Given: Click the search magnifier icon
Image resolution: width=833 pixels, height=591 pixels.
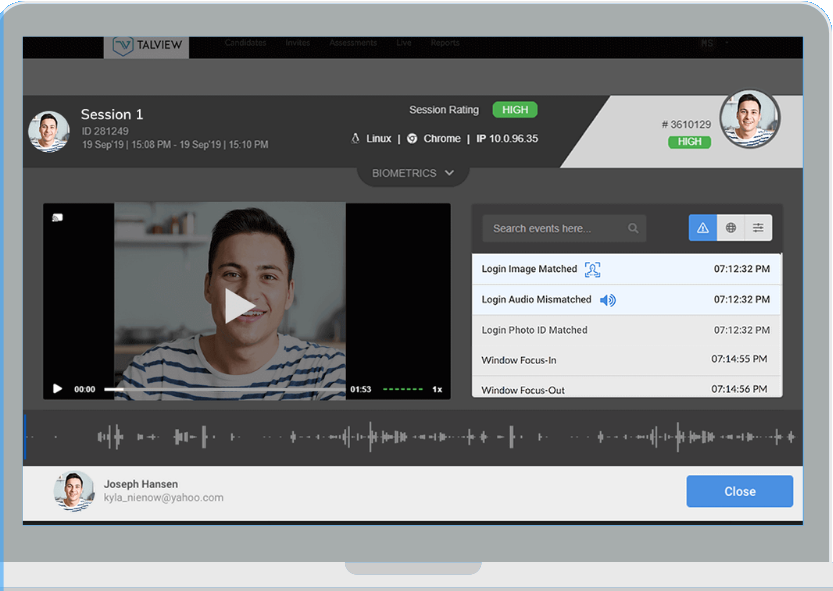Looking at the screenshot, I should [x=633, y=229].
